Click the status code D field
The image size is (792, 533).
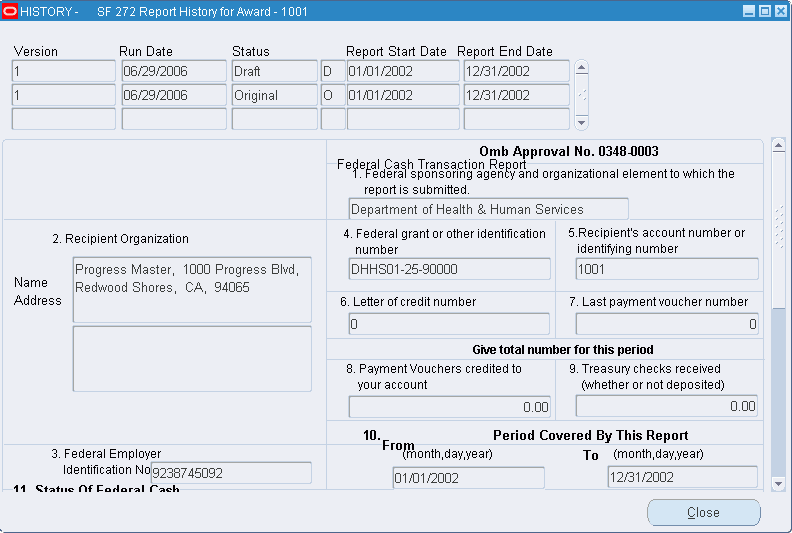[333, 71]
